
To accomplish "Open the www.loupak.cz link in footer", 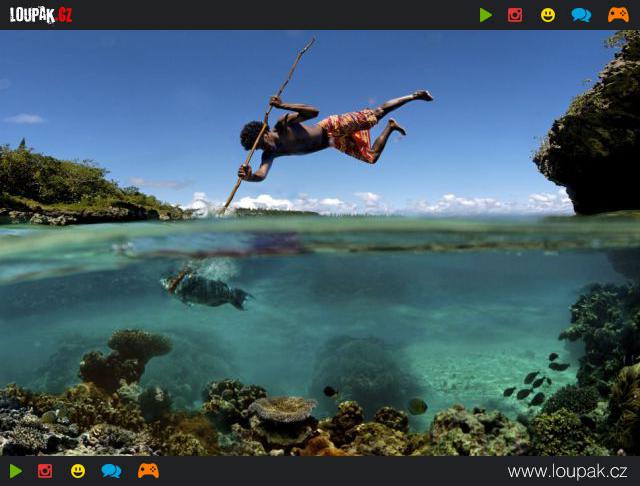I will (x=567, y=471).
